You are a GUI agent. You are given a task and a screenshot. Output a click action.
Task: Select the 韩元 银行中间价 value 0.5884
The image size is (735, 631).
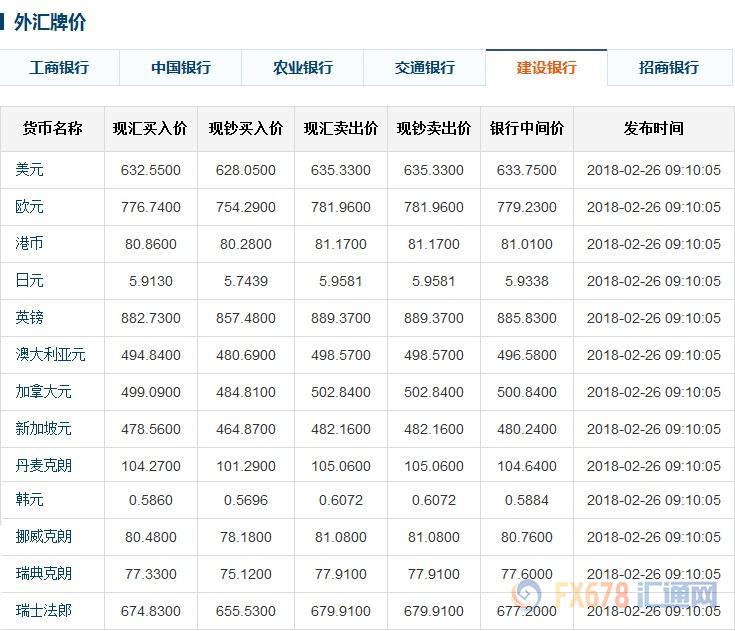526,500
